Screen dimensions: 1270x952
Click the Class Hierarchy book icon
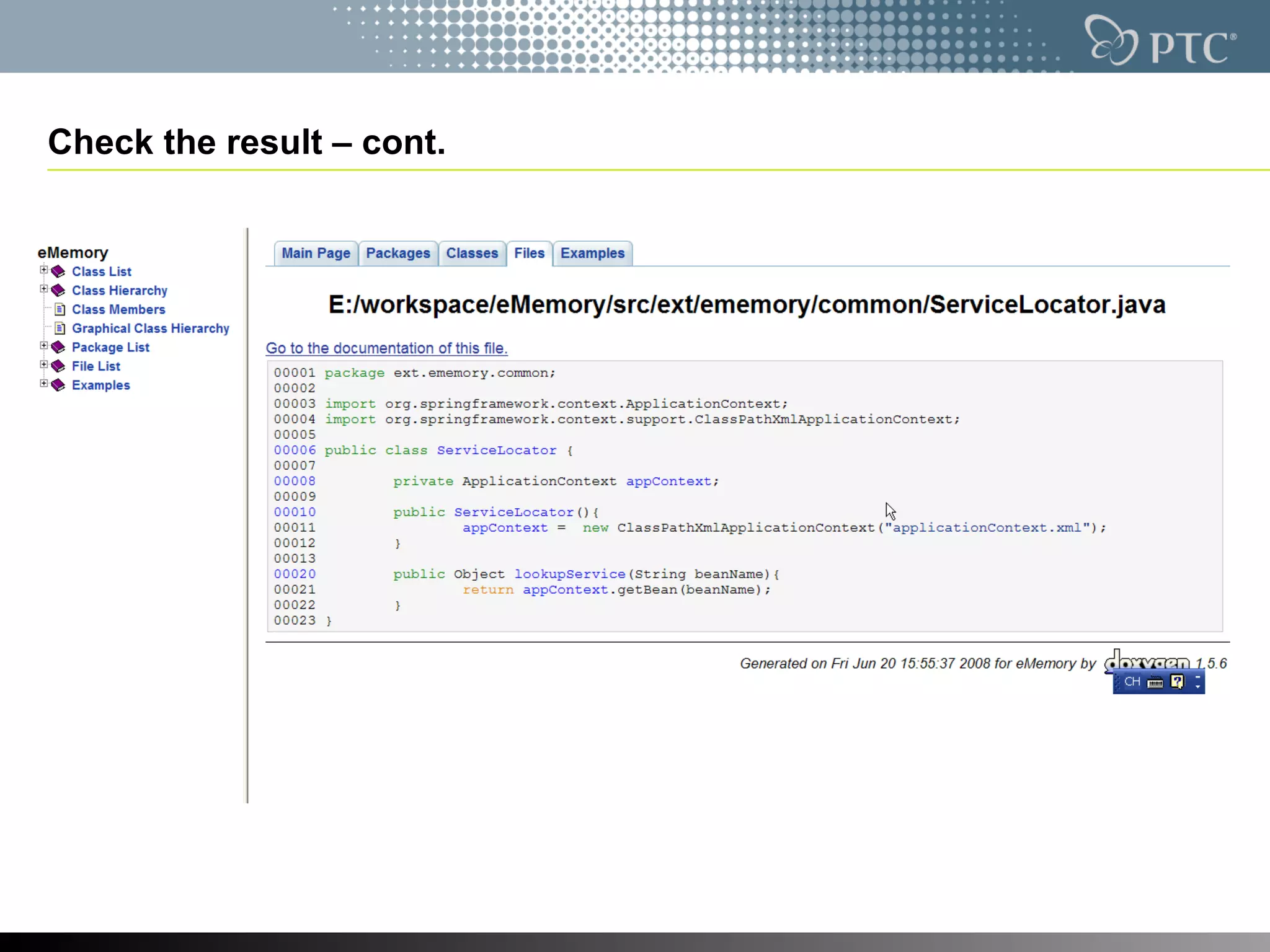[x=58, y=291]
